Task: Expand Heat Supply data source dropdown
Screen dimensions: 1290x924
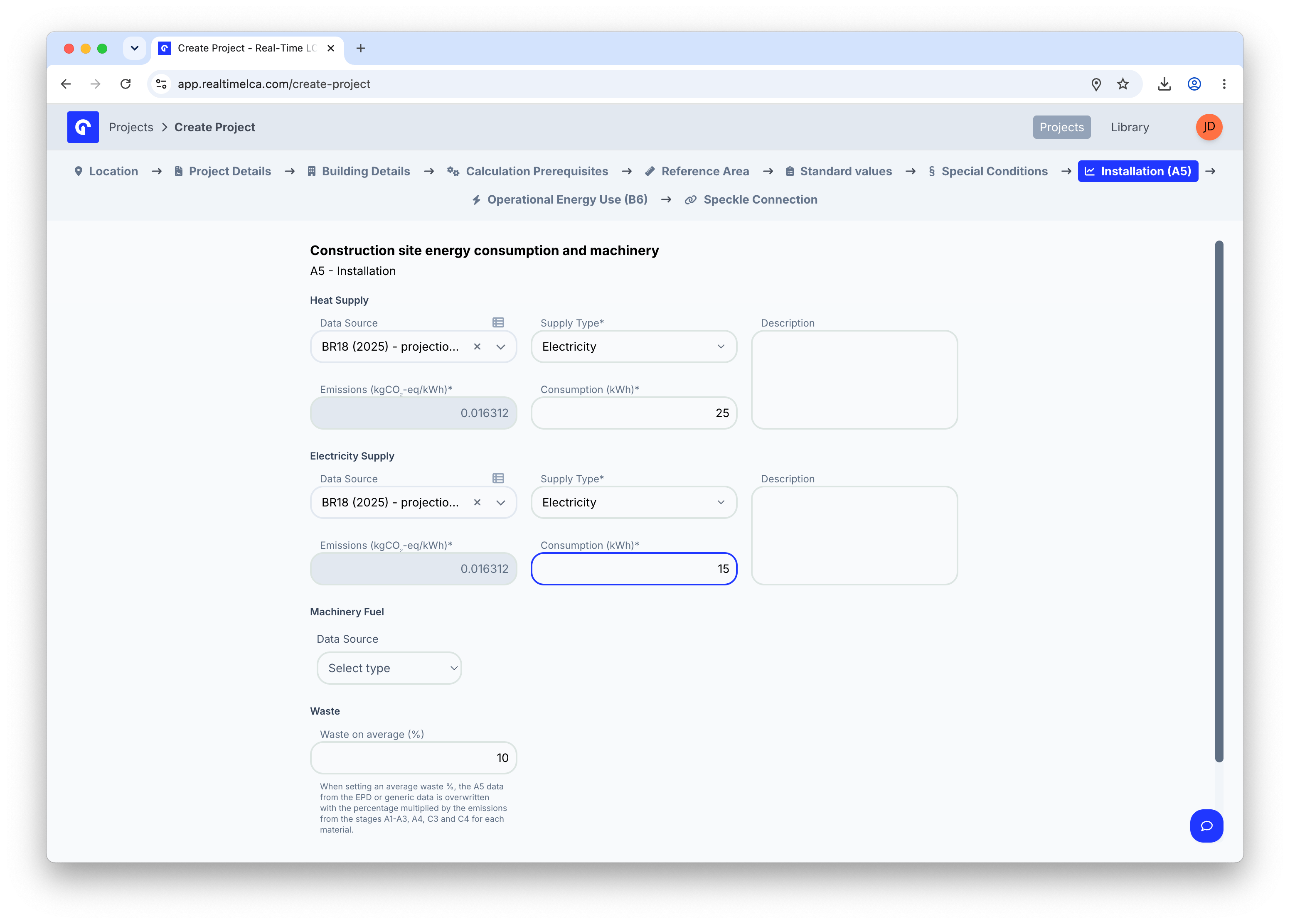Action: pos(500,346)
